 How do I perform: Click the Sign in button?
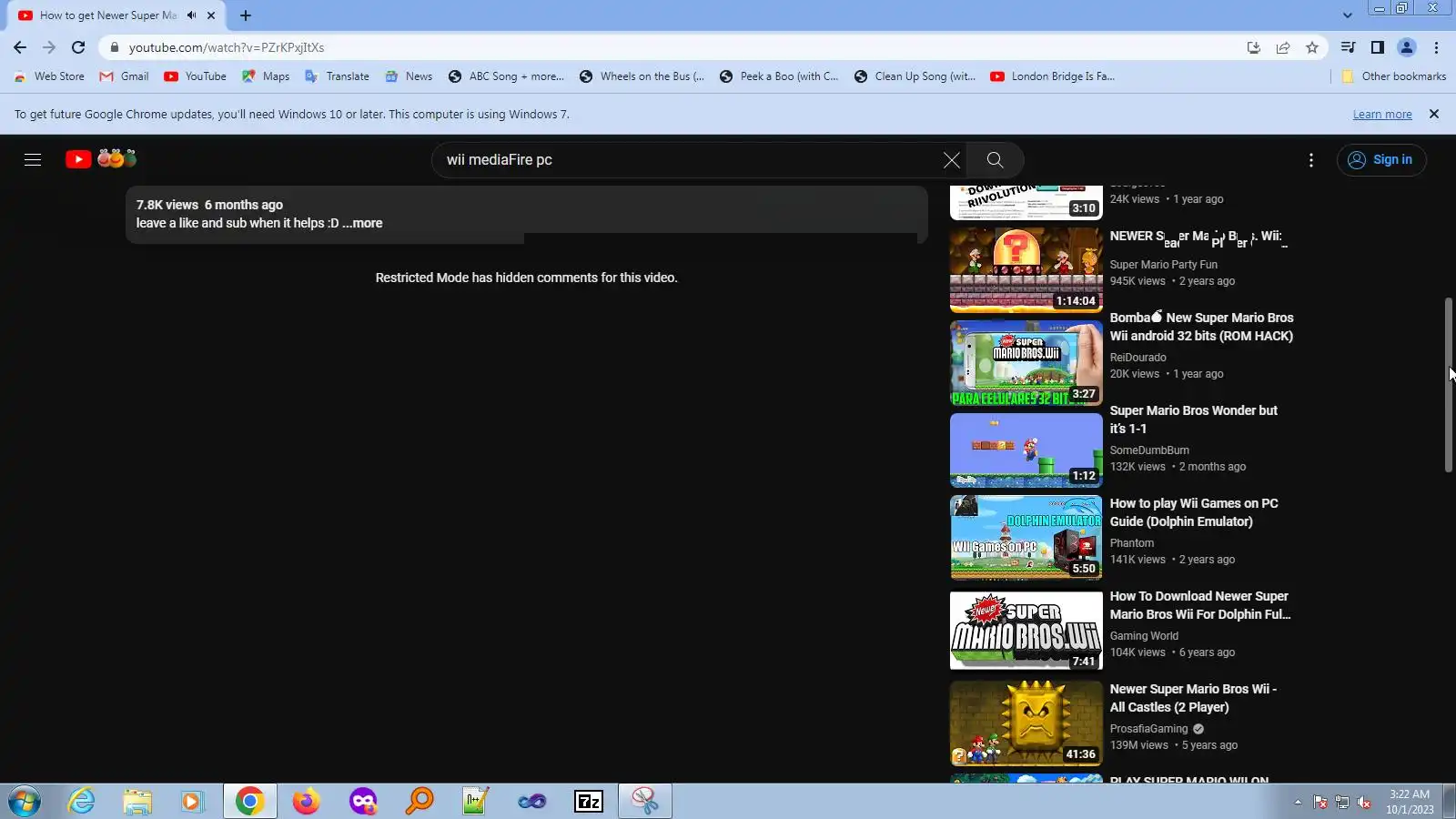point(1381,160)
